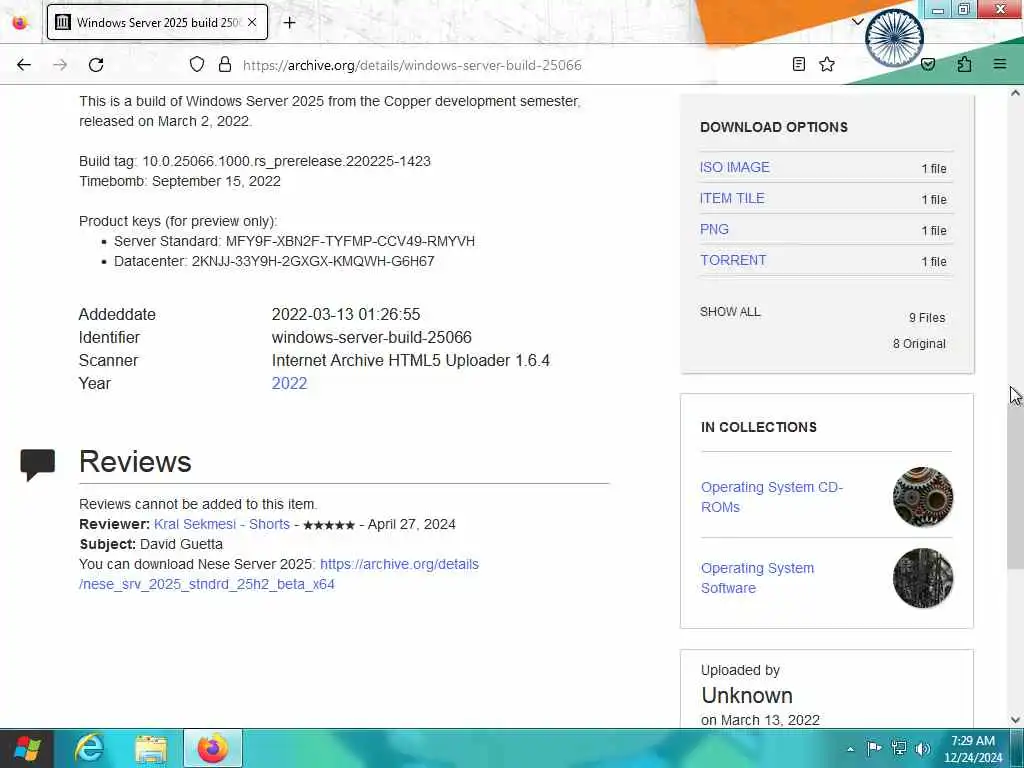Click the Operating System Software collection thumbnail
The width and height of the screenshot is (1024, 768).
click(923, 578)
